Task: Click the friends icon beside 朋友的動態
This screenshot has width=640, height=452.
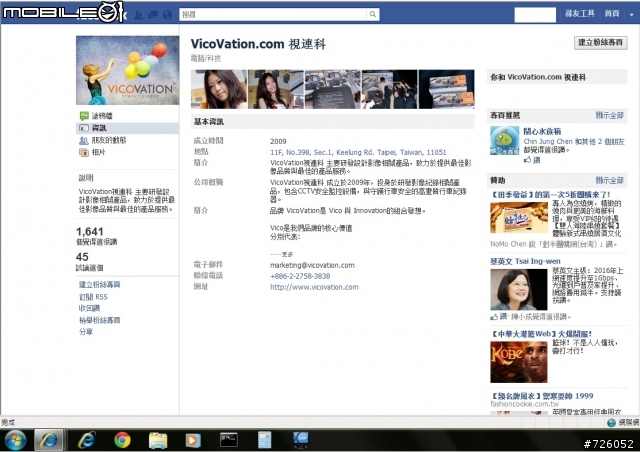Action: coord(84,140)
